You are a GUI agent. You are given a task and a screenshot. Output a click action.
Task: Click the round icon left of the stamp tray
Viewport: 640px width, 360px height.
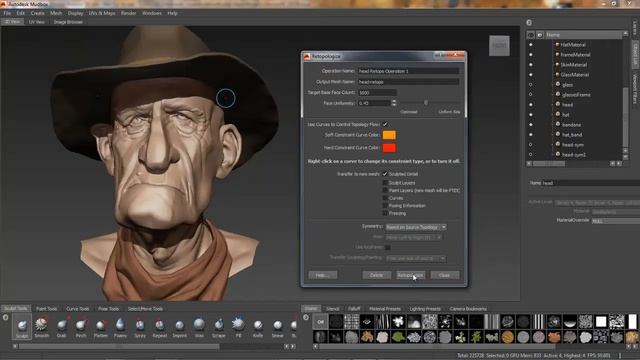click(x=306, y=317)
